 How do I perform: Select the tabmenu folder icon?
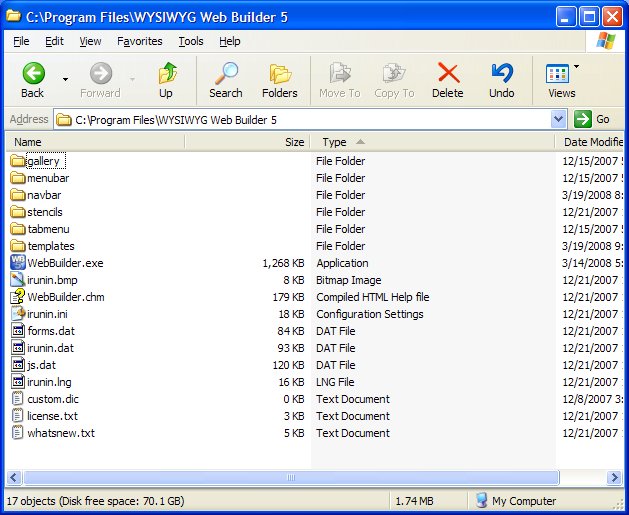pos(18,229)
